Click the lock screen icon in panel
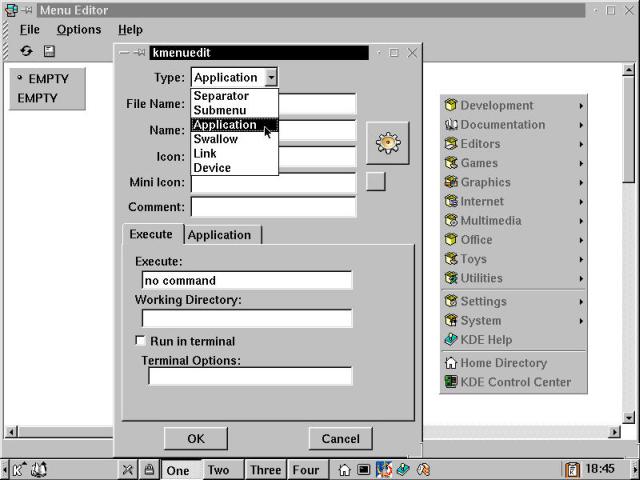 click(x=149, y=469)
